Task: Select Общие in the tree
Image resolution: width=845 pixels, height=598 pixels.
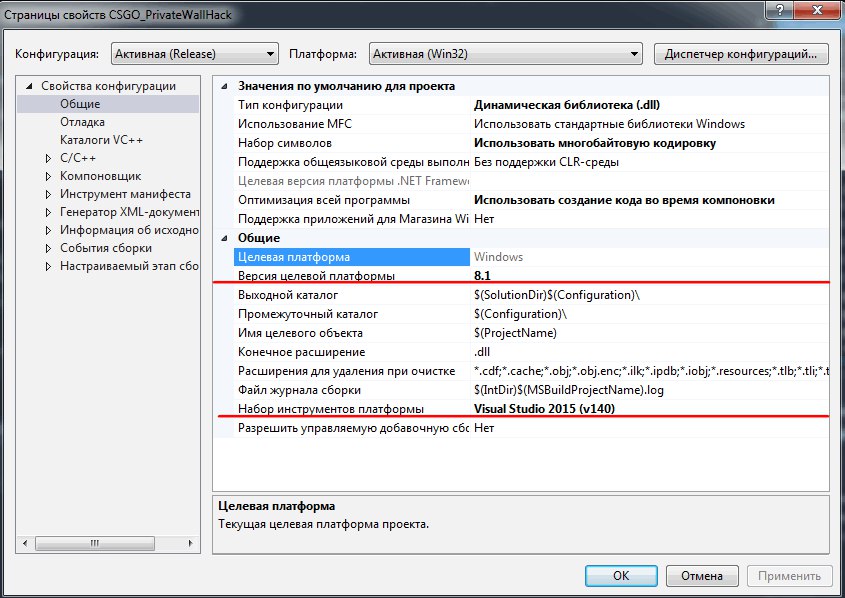Action: point(80,103)
